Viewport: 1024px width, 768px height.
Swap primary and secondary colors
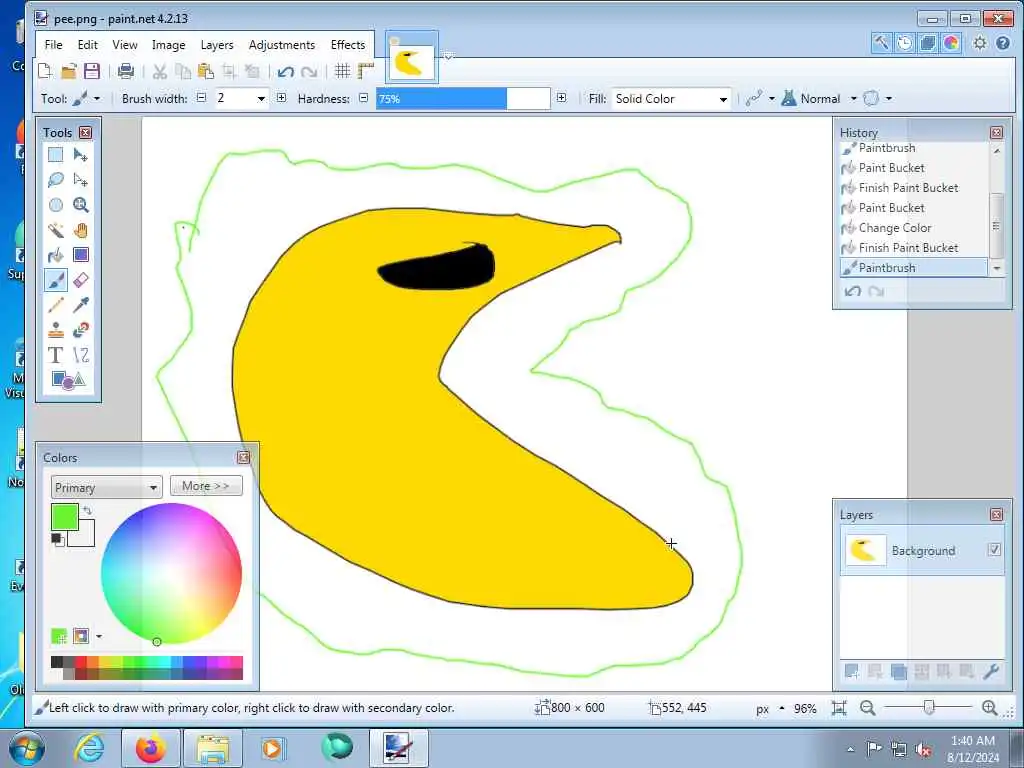88,510
